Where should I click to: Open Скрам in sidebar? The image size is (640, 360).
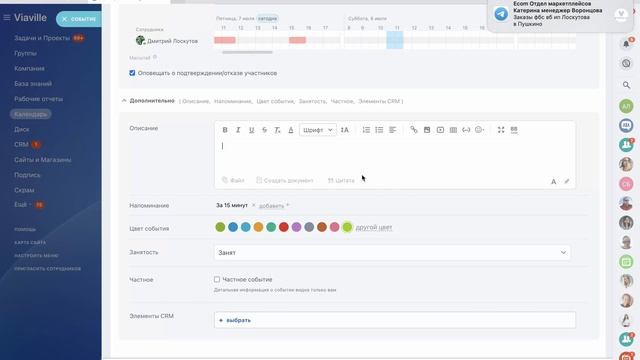click(x=24, y=190)
